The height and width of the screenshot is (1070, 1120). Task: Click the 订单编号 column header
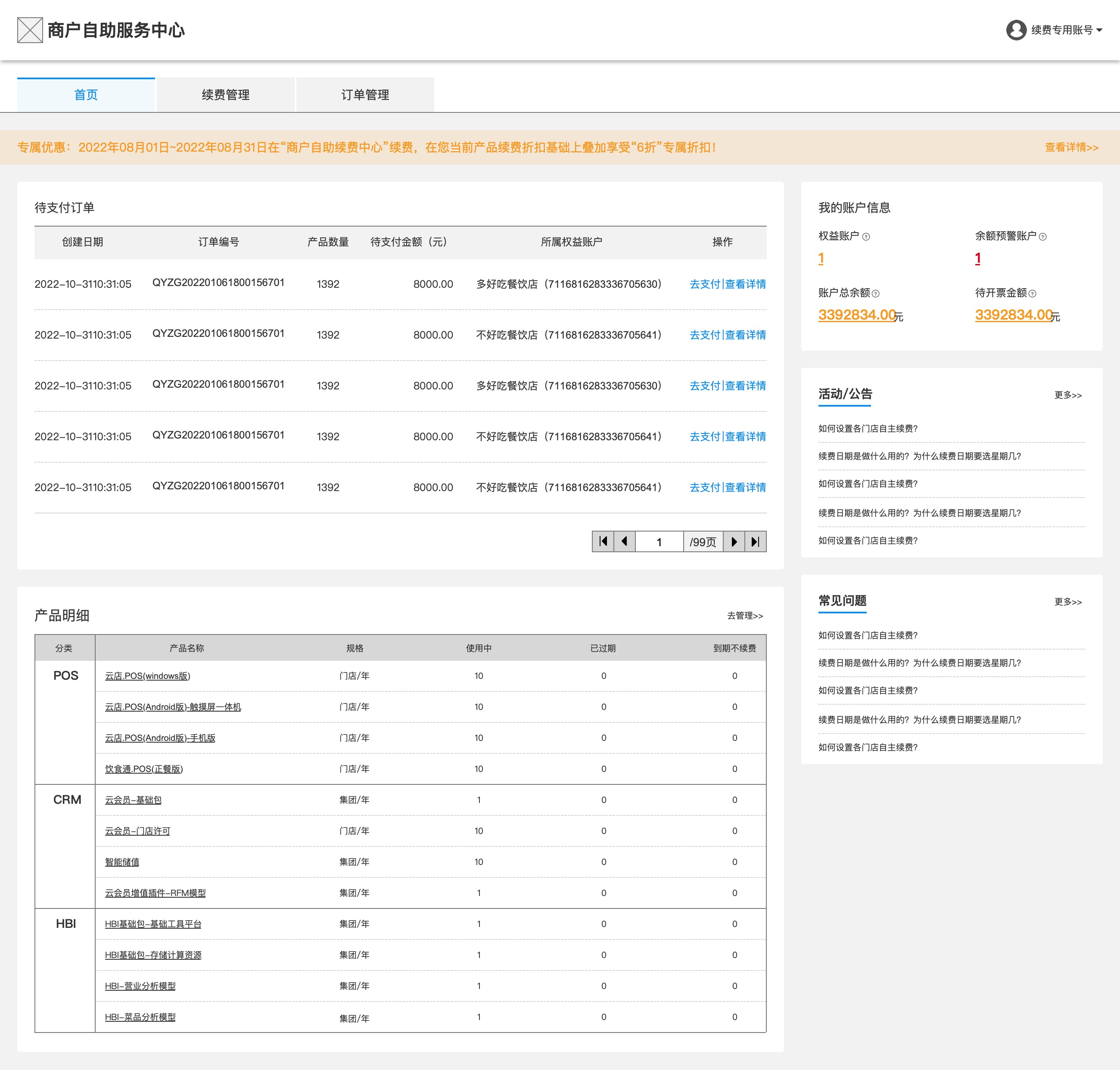[x=218, y=242]
